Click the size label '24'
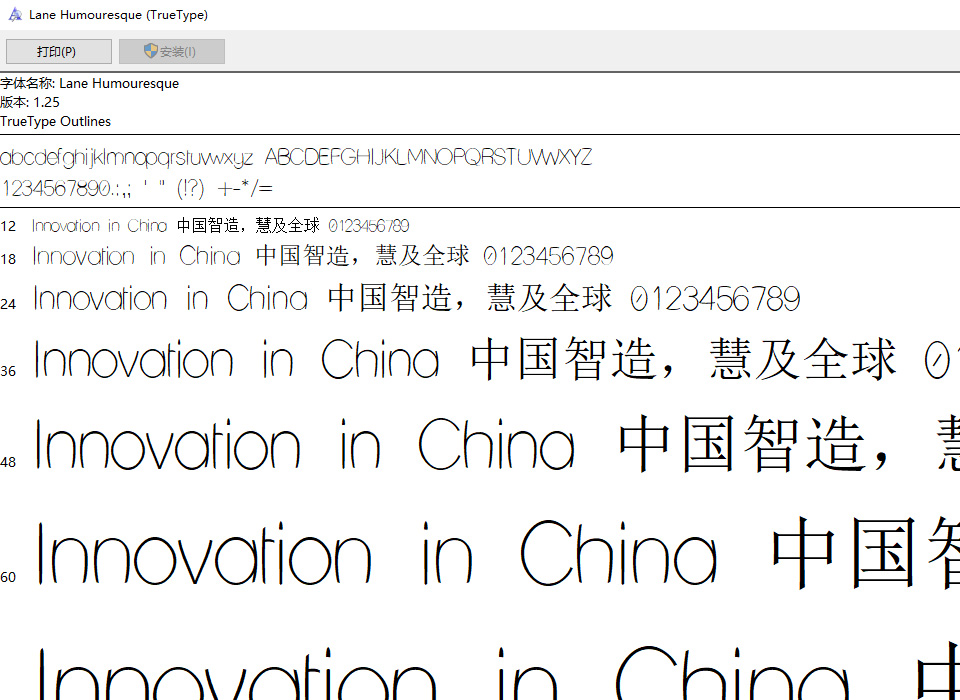Image resolution: width=960 pixels, height=700 pixels. [x=8, y=304]
